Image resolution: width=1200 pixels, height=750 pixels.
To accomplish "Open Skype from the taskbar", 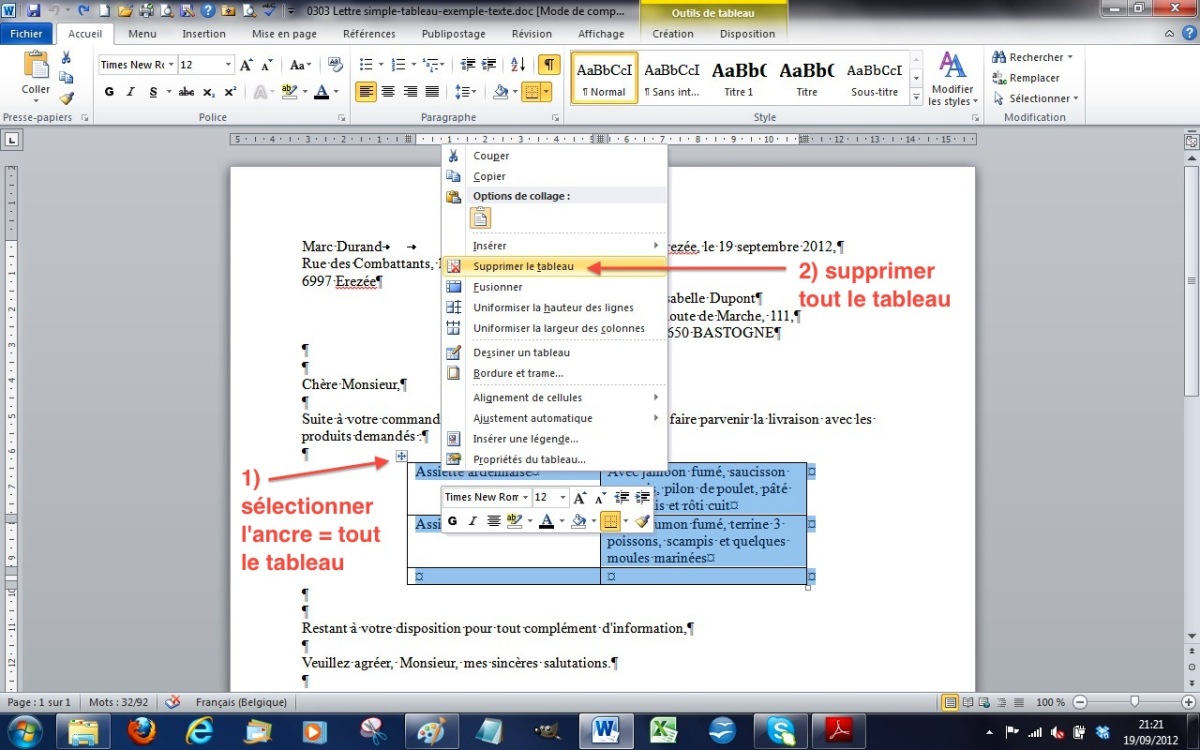I will 779,731.
